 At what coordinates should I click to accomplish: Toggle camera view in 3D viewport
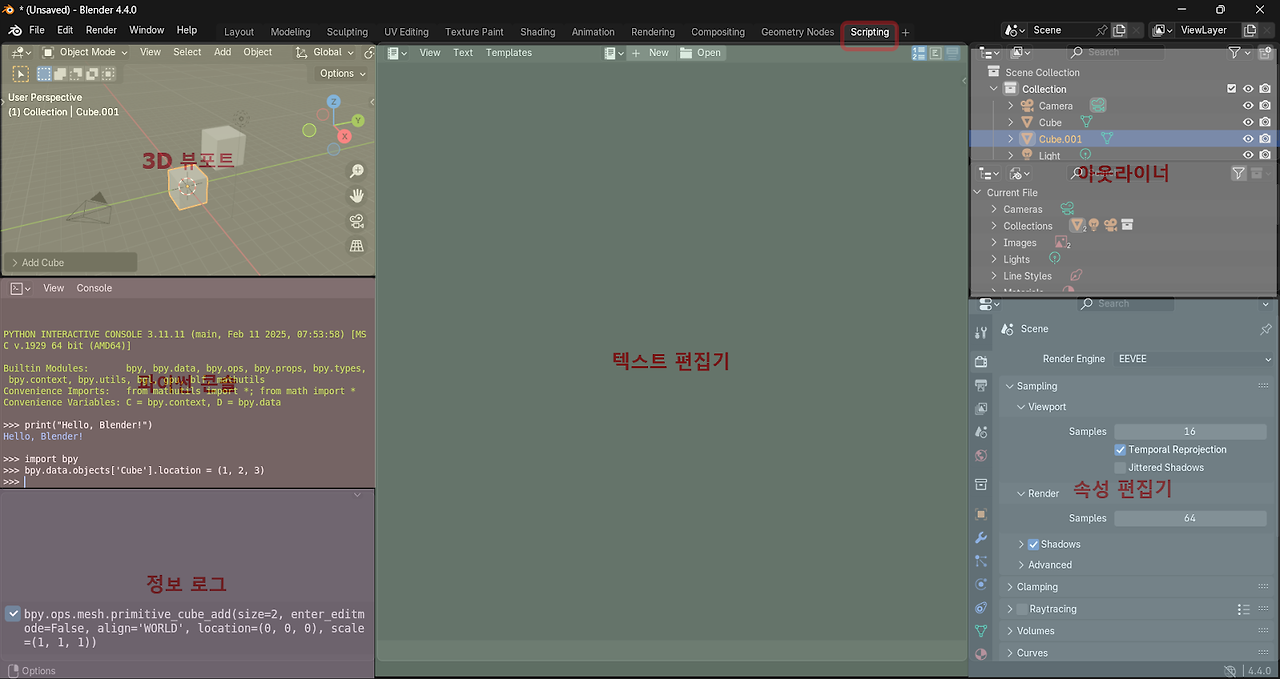tap(356, 221)
